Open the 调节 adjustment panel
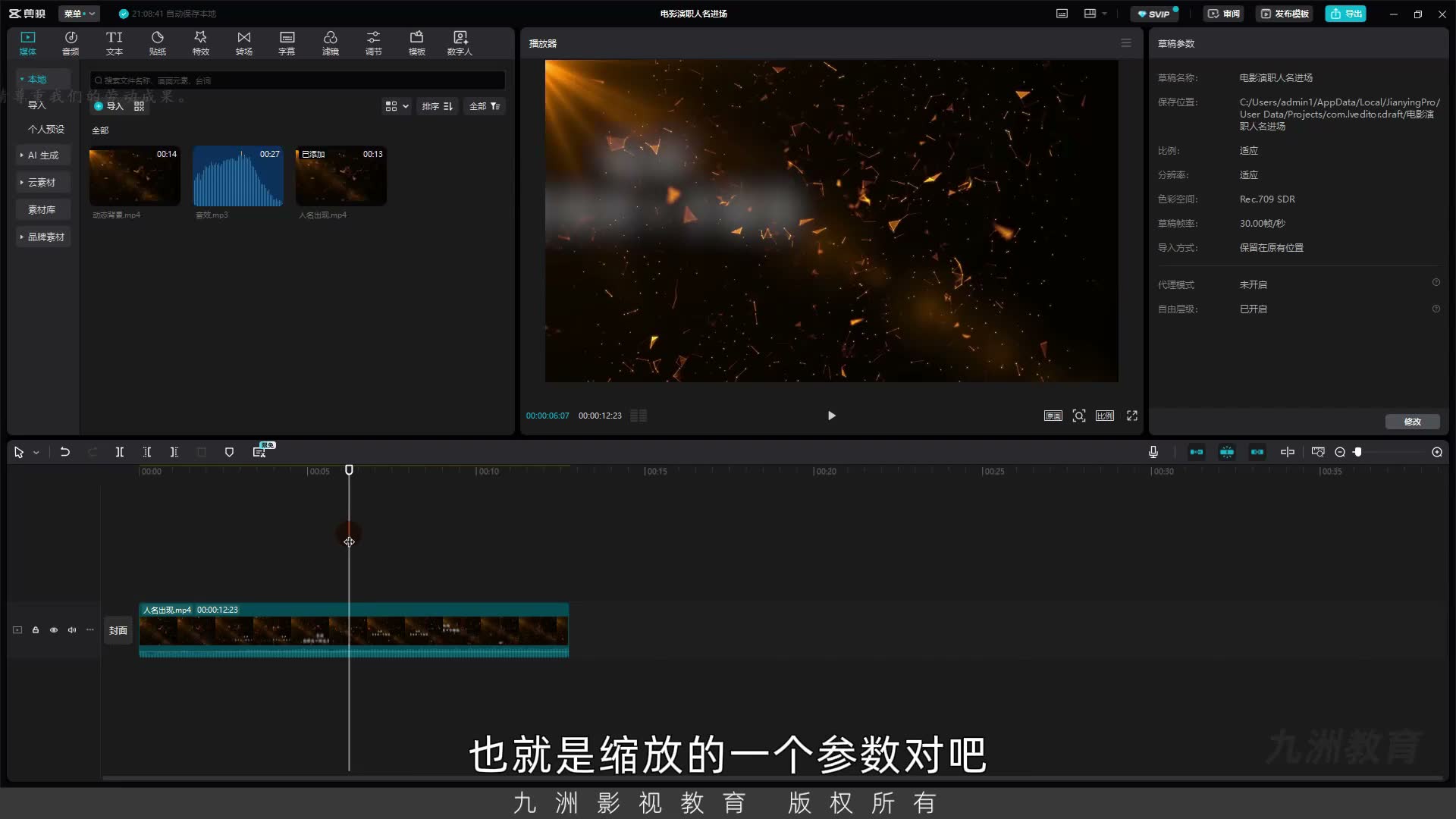 coord(374,43)
